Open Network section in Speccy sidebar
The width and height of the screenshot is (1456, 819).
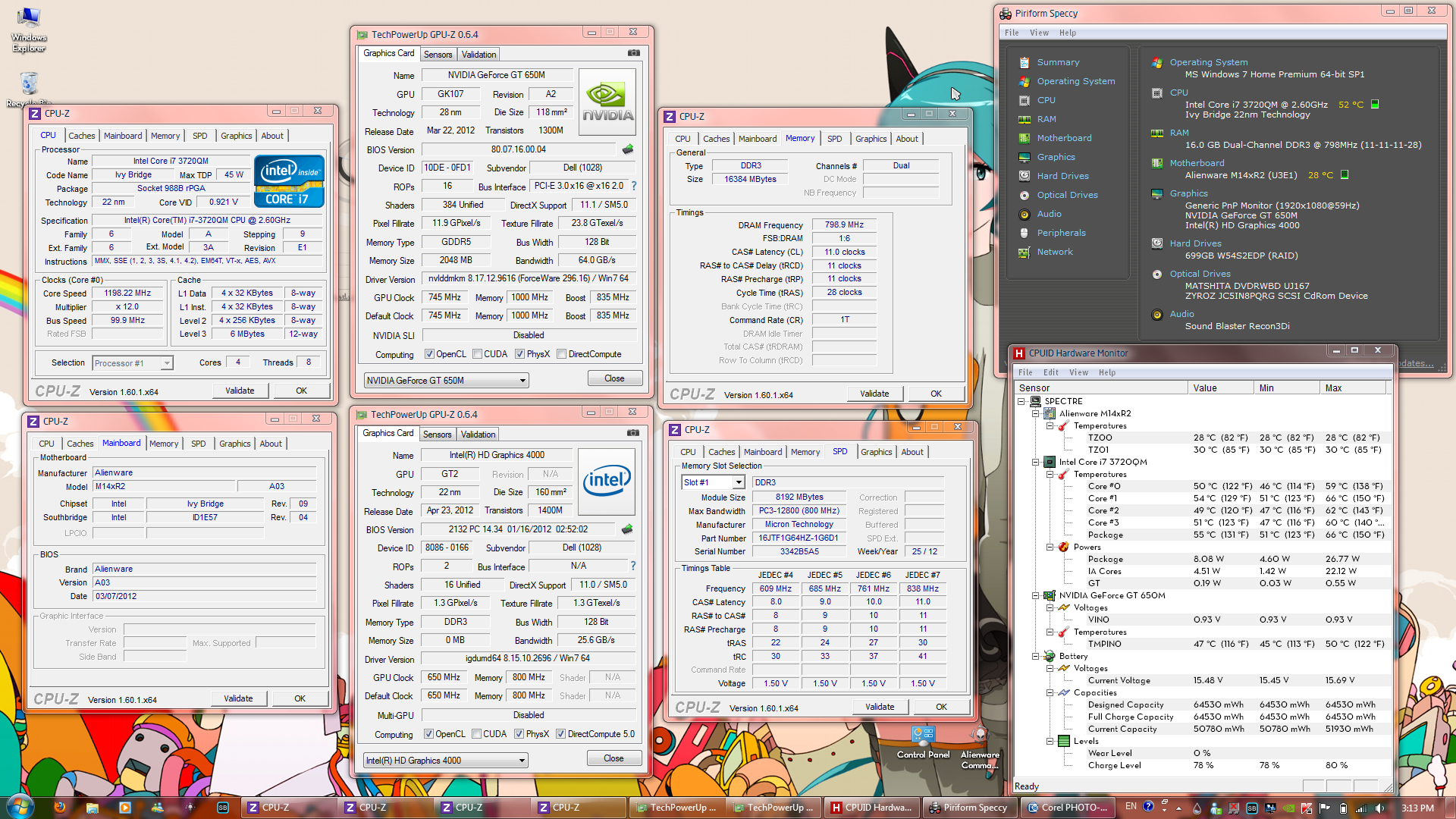pyautogui.click(x=1055, y=252)
